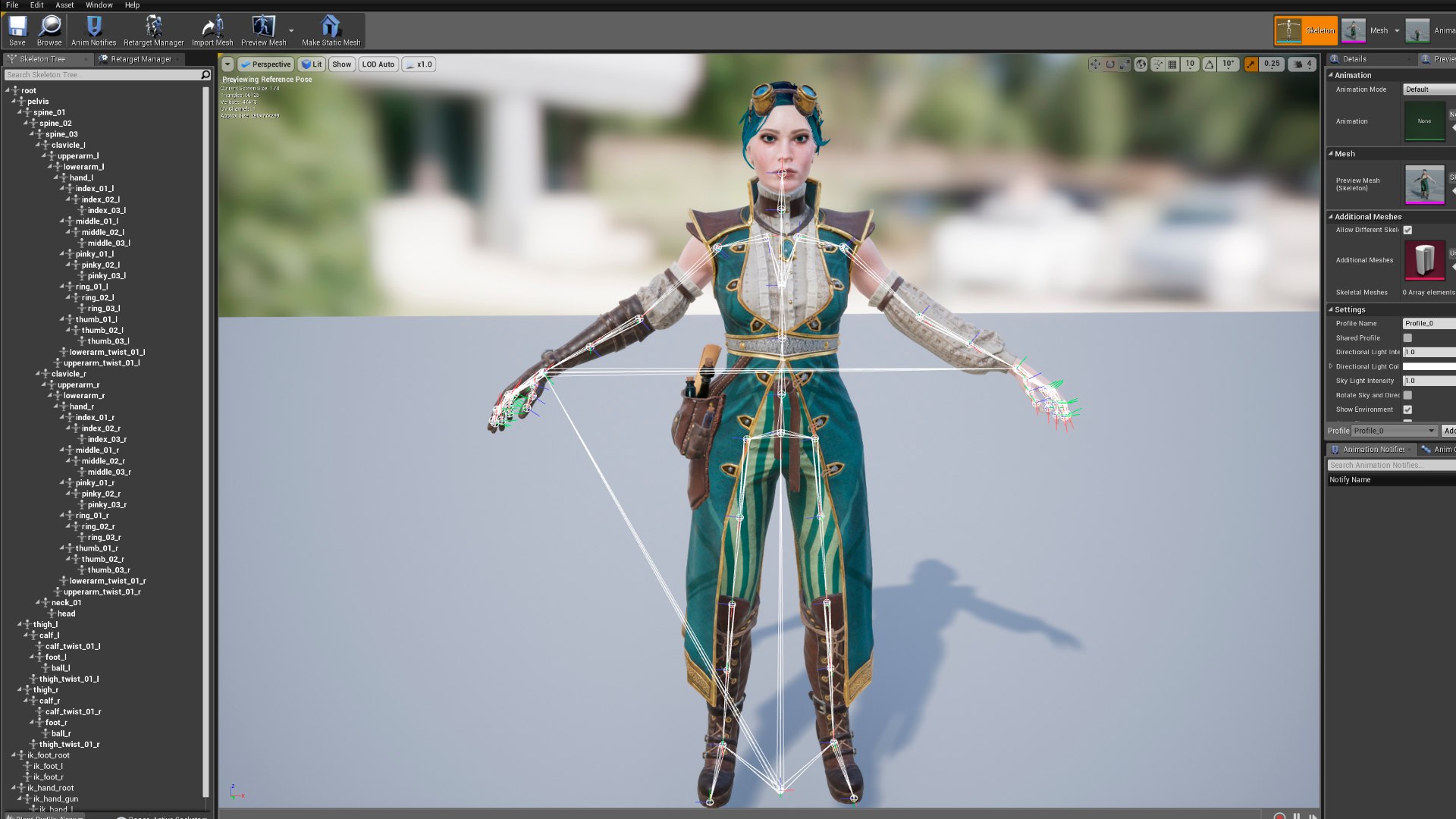Click the x1.0 playback speed button
Viewport: 1456px width, 819px height.
419,64
